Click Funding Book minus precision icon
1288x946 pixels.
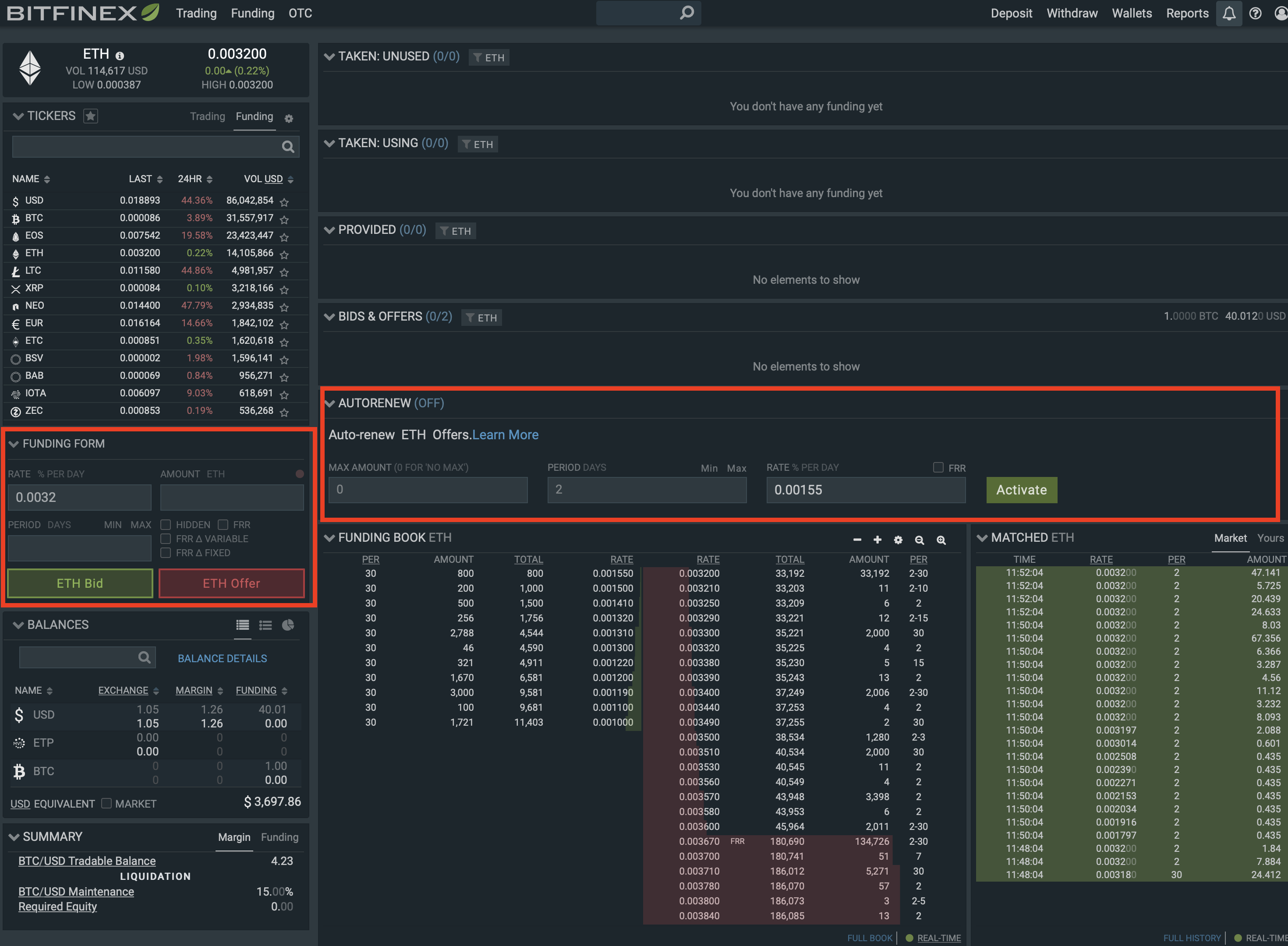tap(857, 540)
